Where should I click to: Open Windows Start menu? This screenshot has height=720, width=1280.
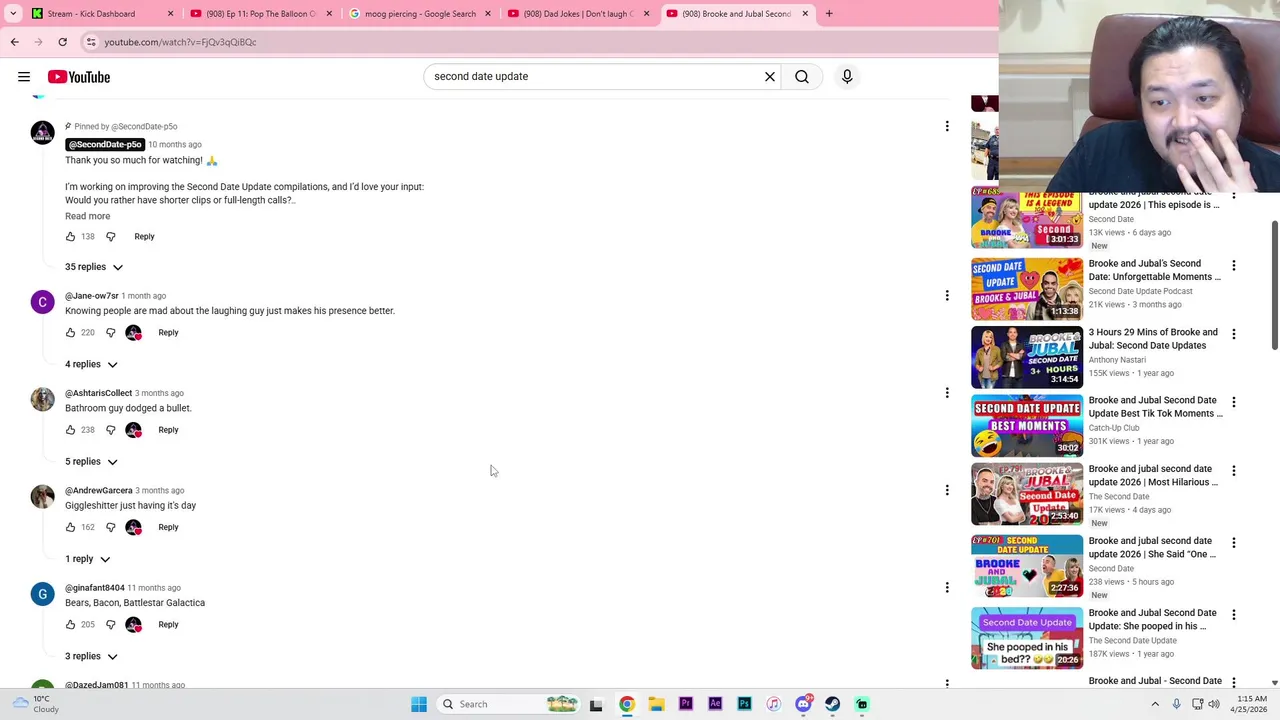click(x=419, y=704)
